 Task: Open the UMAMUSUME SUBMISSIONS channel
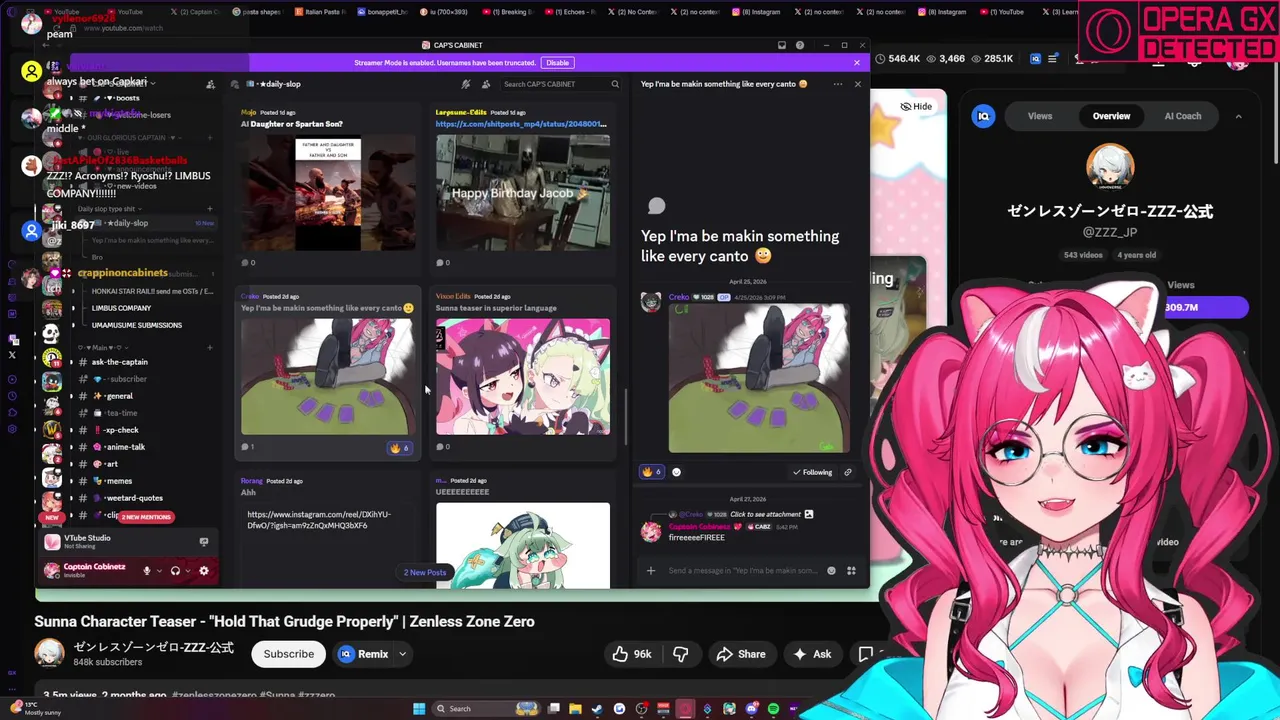pyautogui.click(x=136, y=325)
